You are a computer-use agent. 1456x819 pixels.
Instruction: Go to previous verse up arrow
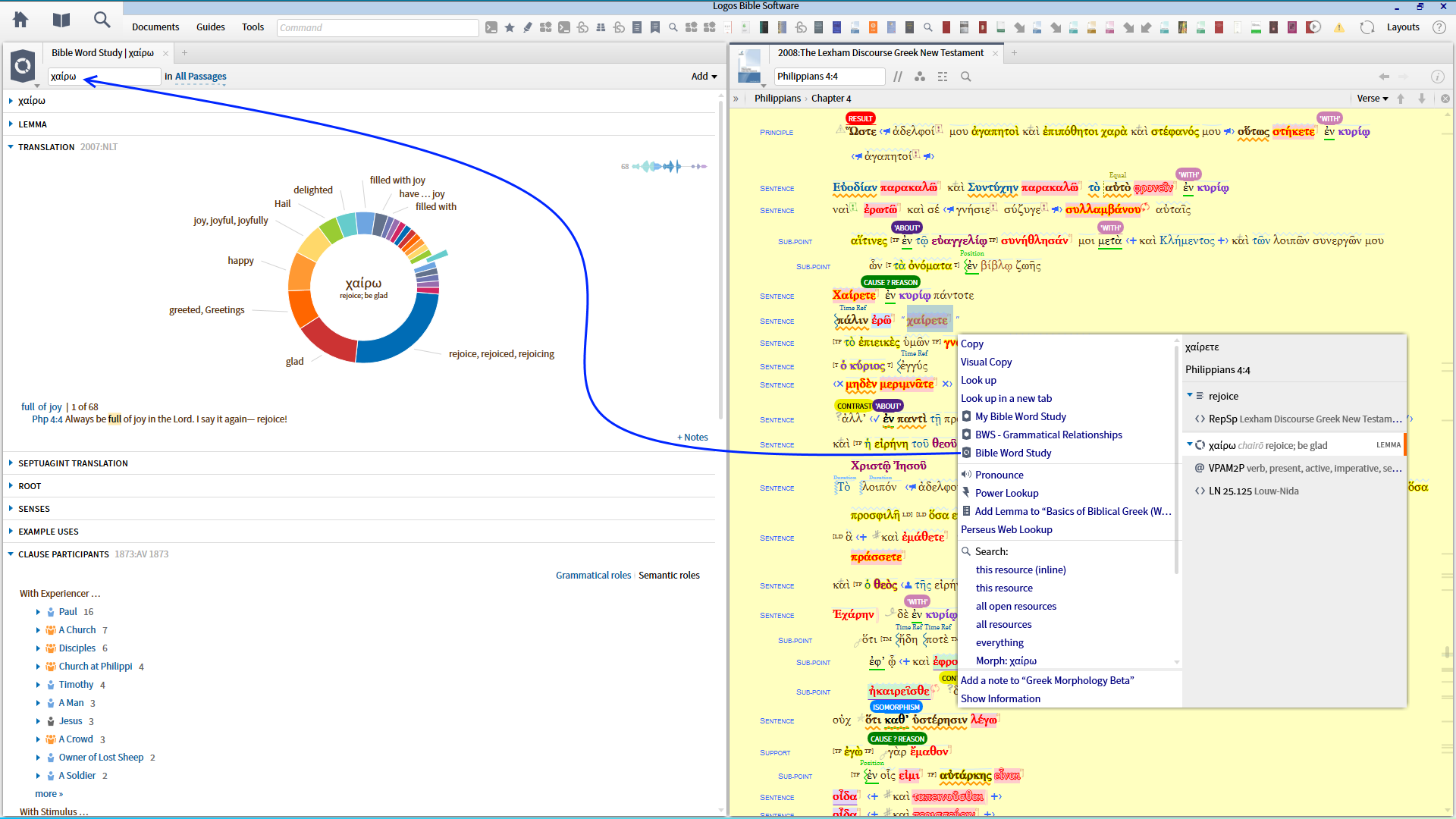[x=1401, y=99]
